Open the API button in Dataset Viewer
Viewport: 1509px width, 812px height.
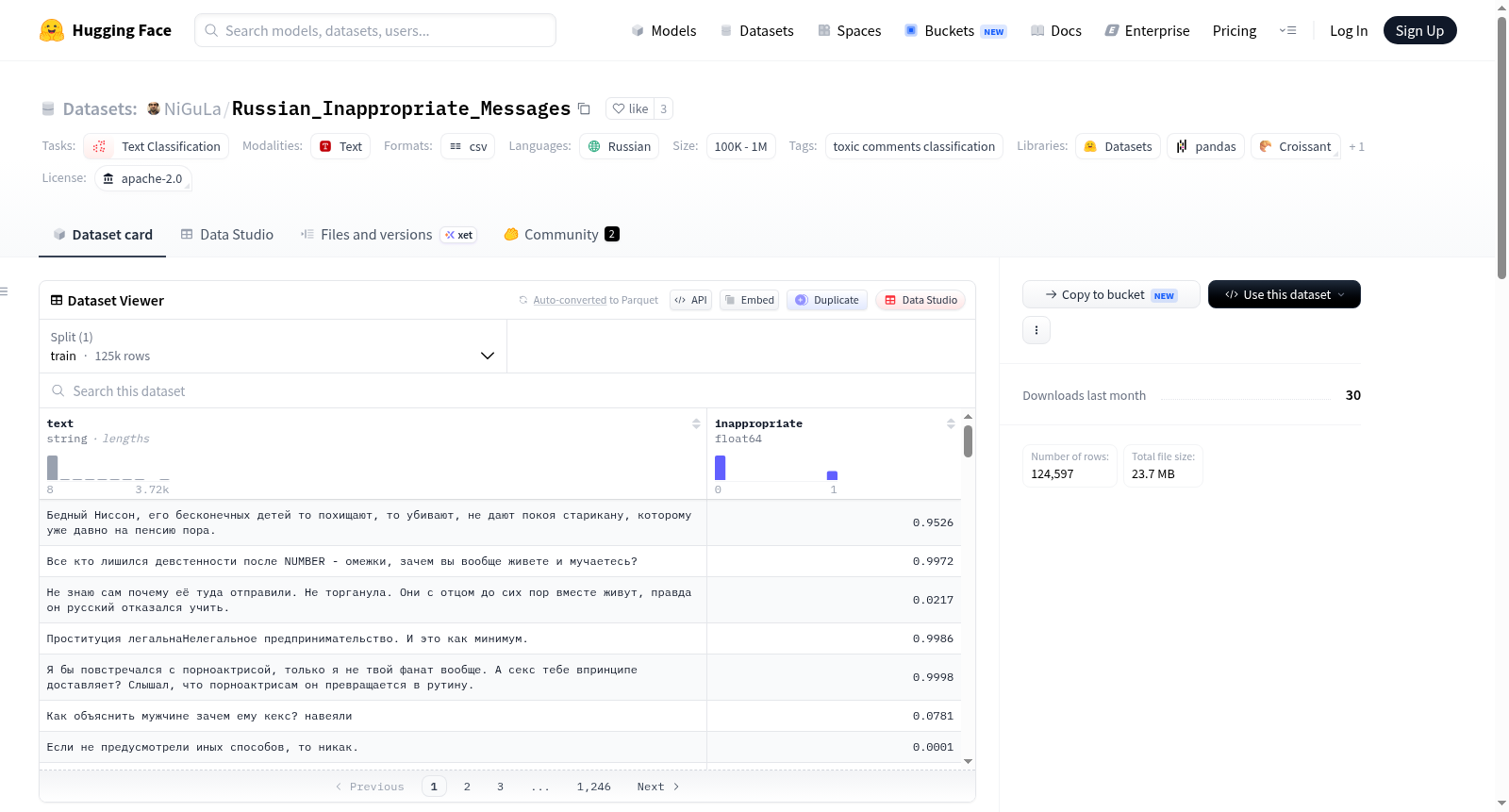(690, 300)
